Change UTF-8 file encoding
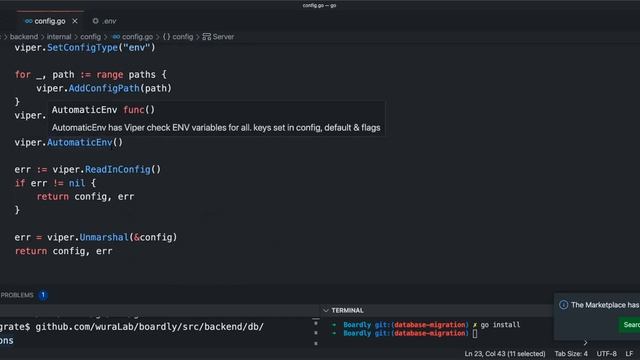Viewport: 640px width, 360px height. [607, 354]
